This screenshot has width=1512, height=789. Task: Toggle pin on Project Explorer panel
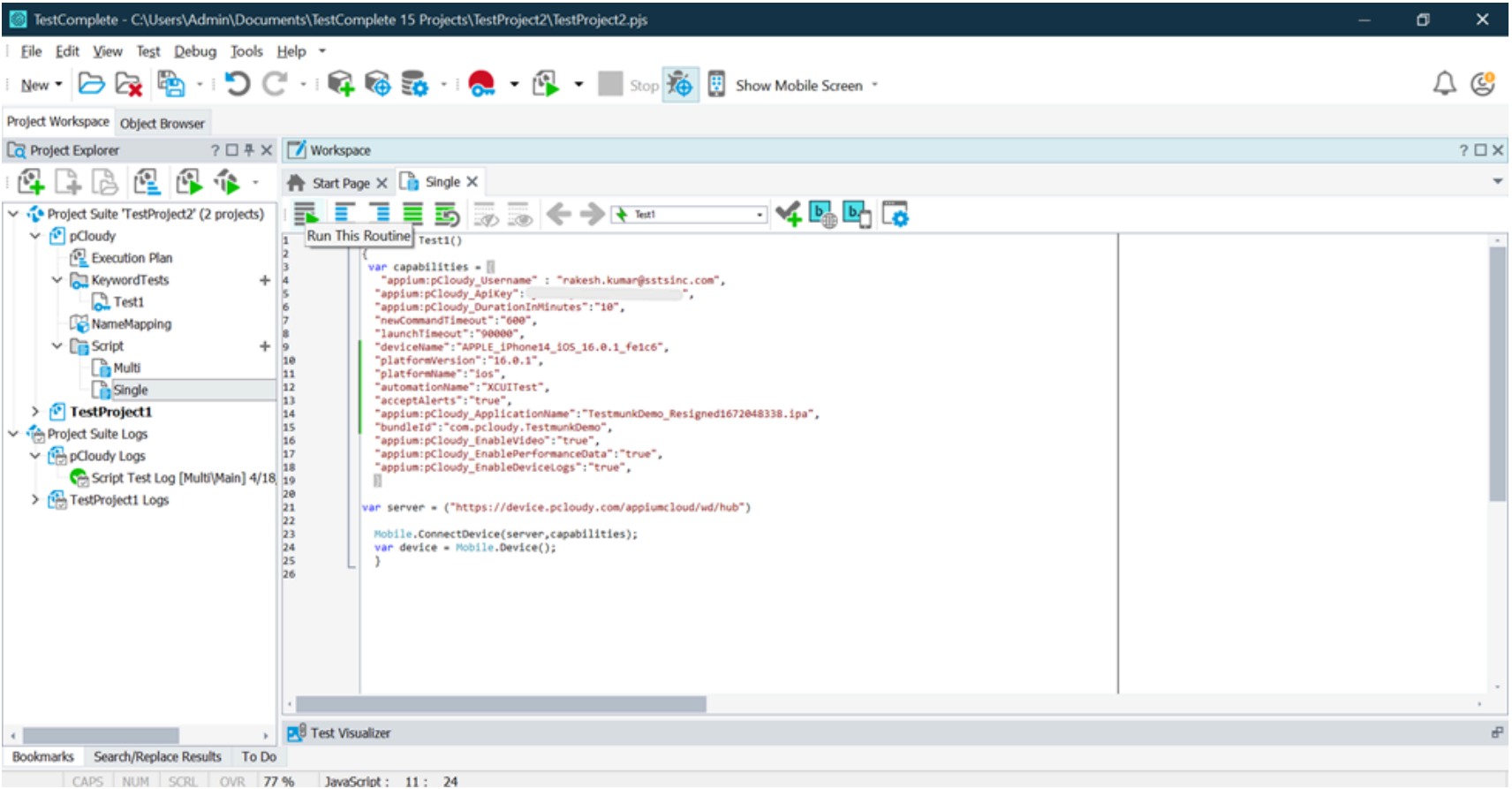click(x=249, y=150)
